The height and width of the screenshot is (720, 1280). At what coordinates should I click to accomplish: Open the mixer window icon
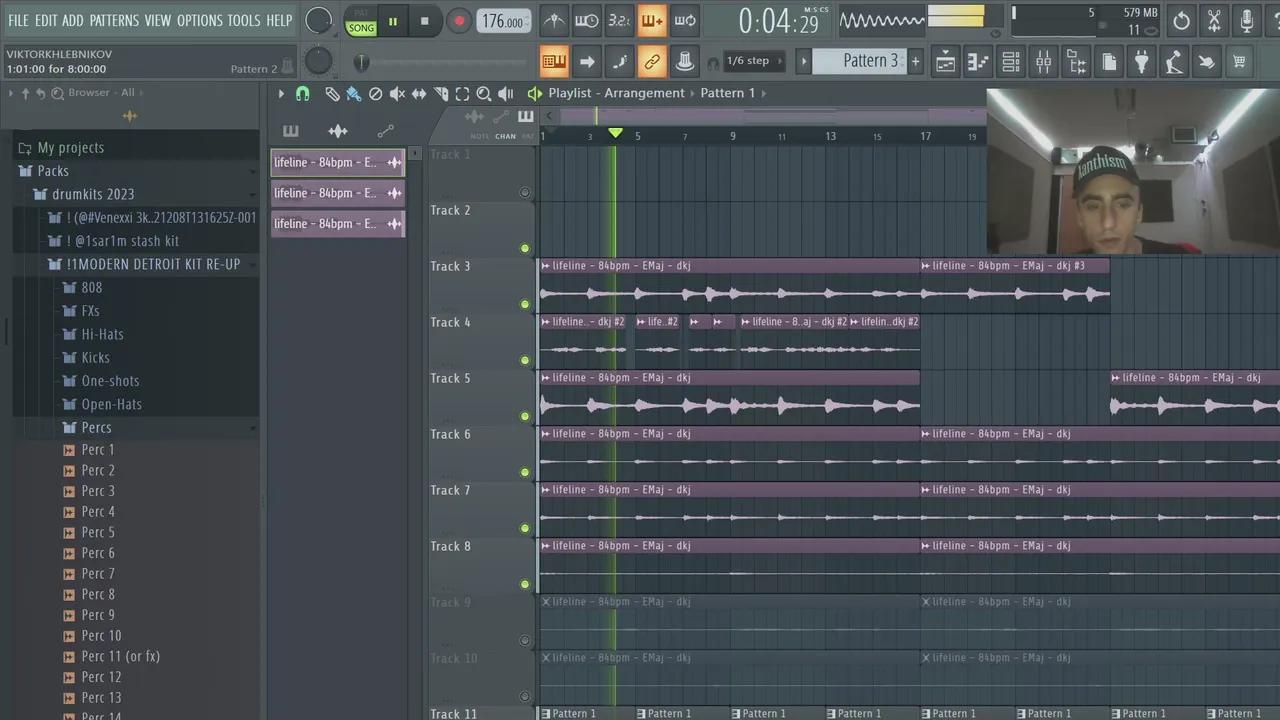[x=1043, y=62]
